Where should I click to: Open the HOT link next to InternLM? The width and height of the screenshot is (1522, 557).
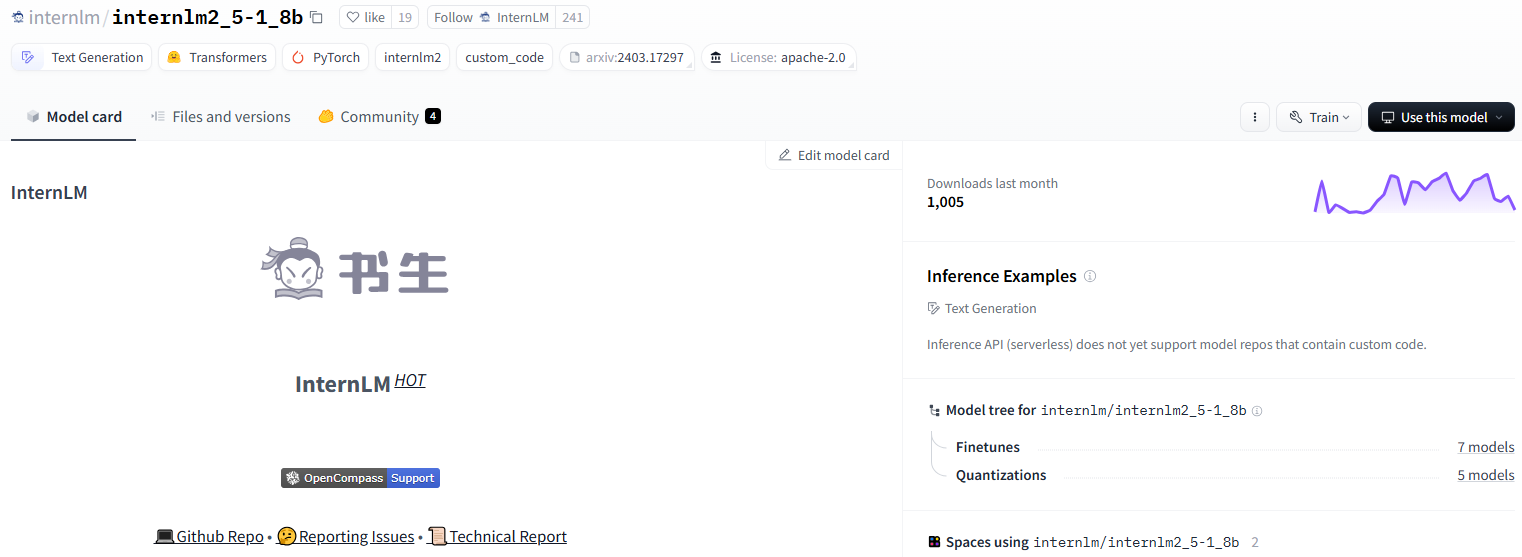[x=410, y=380]
